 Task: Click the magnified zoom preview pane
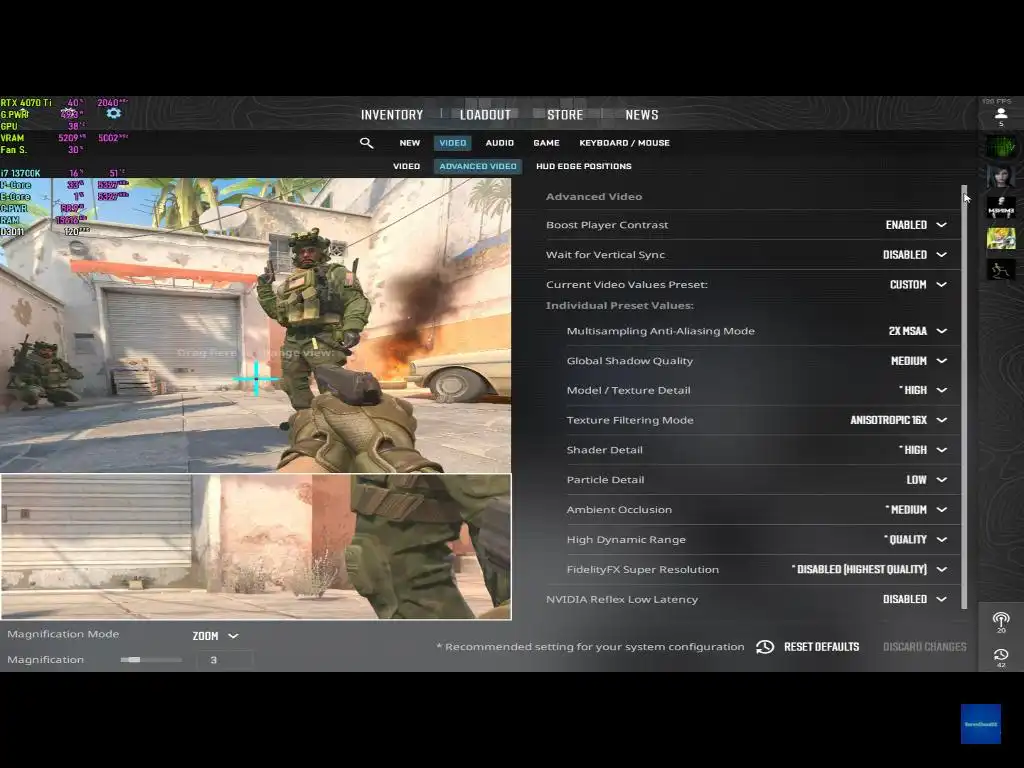click(x=256, y=547)
